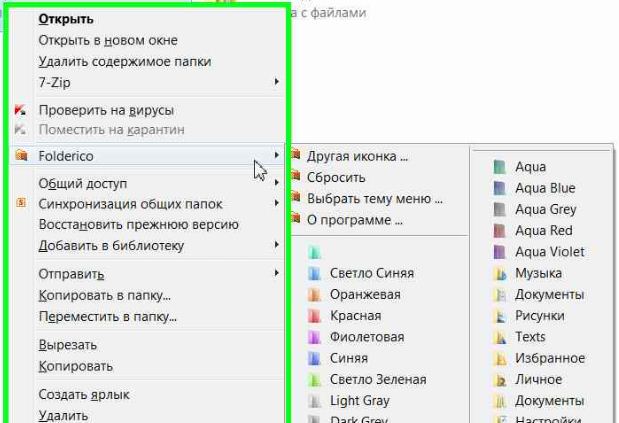Choose the Aqua folder icon

point(500,167)
